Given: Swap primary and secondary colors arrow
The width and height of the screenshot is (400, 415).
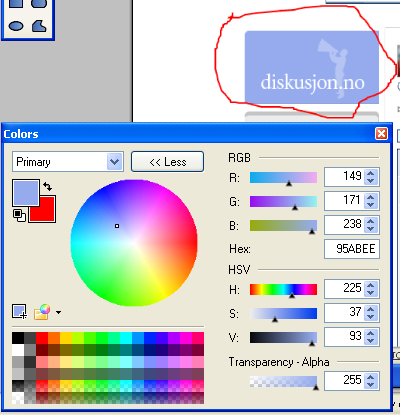Looking at the screenshot, I should pos(48,186).
